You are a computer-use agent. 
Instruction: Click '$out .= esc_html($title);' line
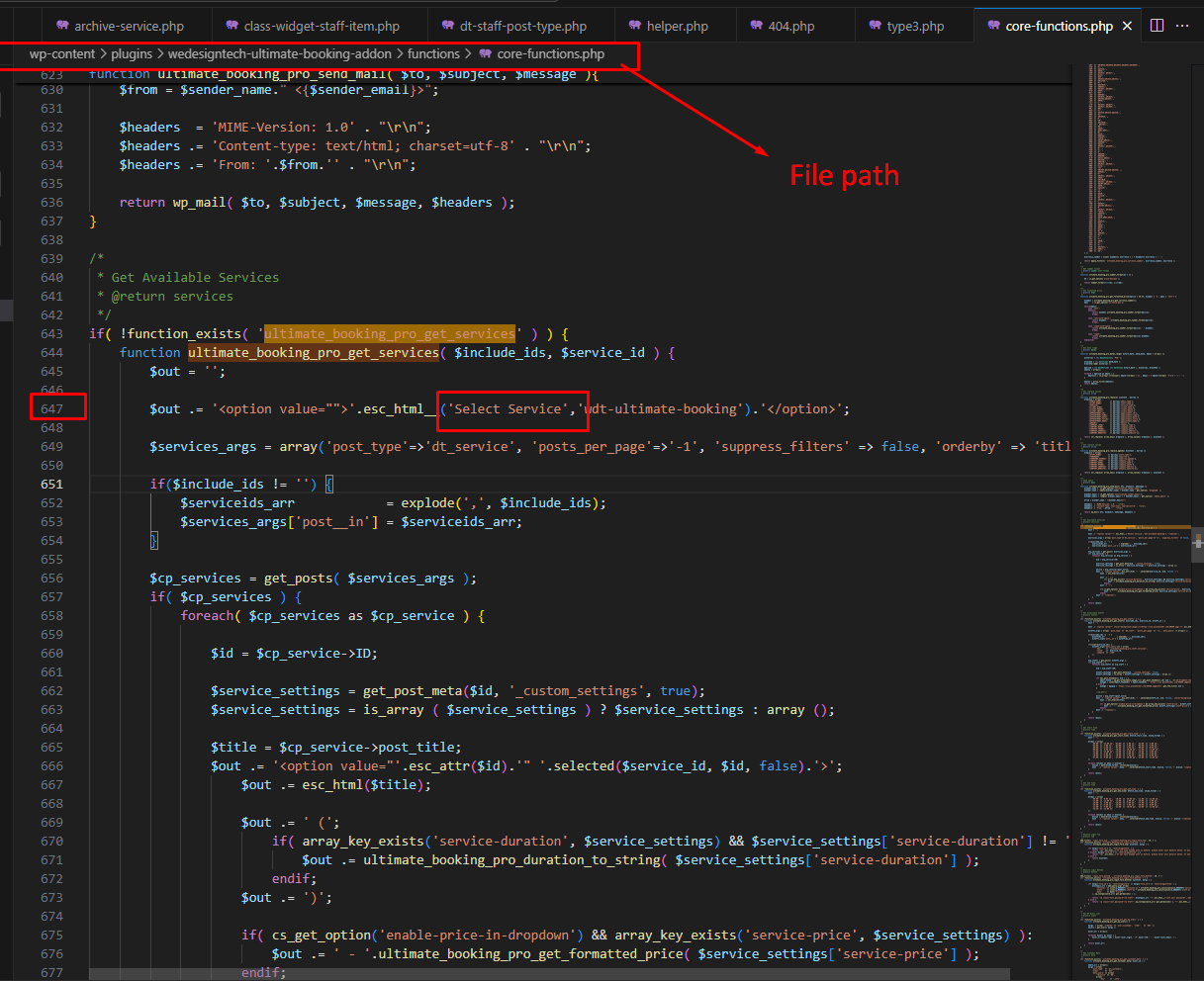tap(336, 784)
